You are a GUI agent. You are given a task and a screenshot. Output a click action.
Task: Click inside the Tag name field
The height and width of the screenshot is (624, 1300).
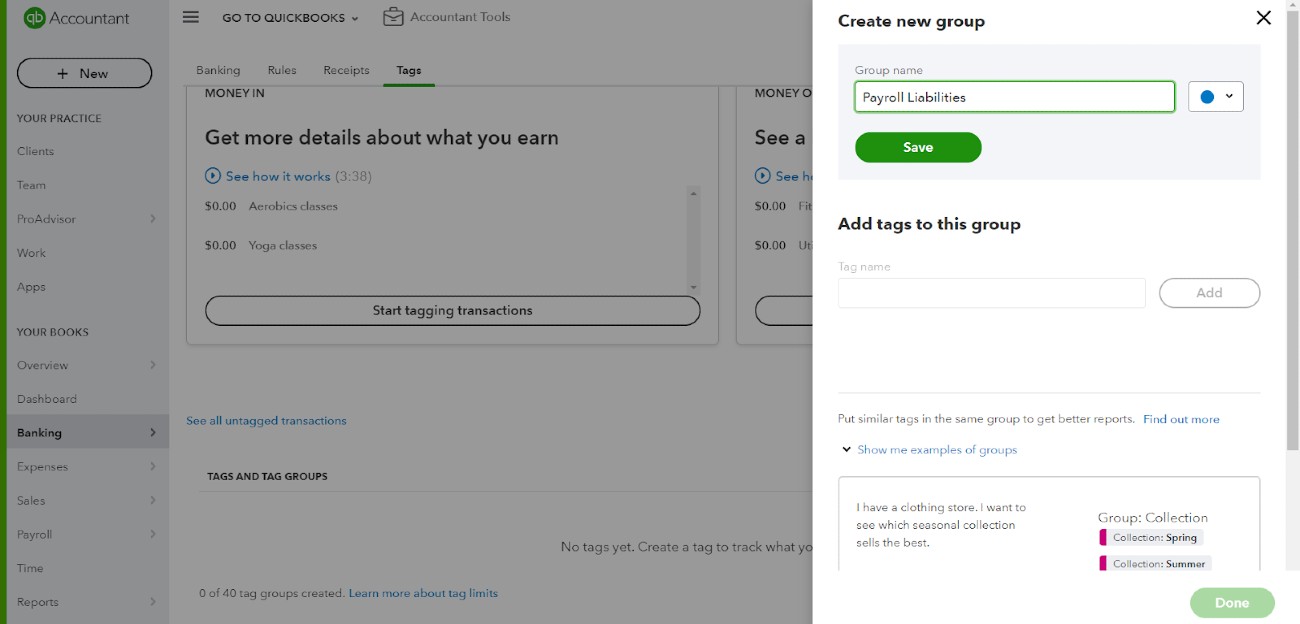click(x=991, y=292)
